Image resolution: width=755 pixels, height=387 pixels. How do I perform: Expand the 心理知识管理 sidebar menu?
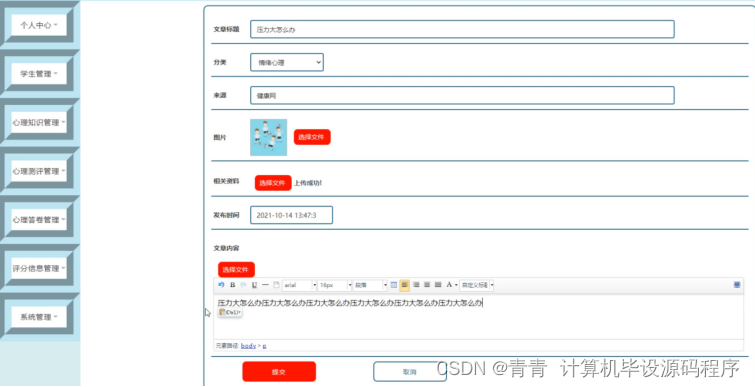coord(39,122)
